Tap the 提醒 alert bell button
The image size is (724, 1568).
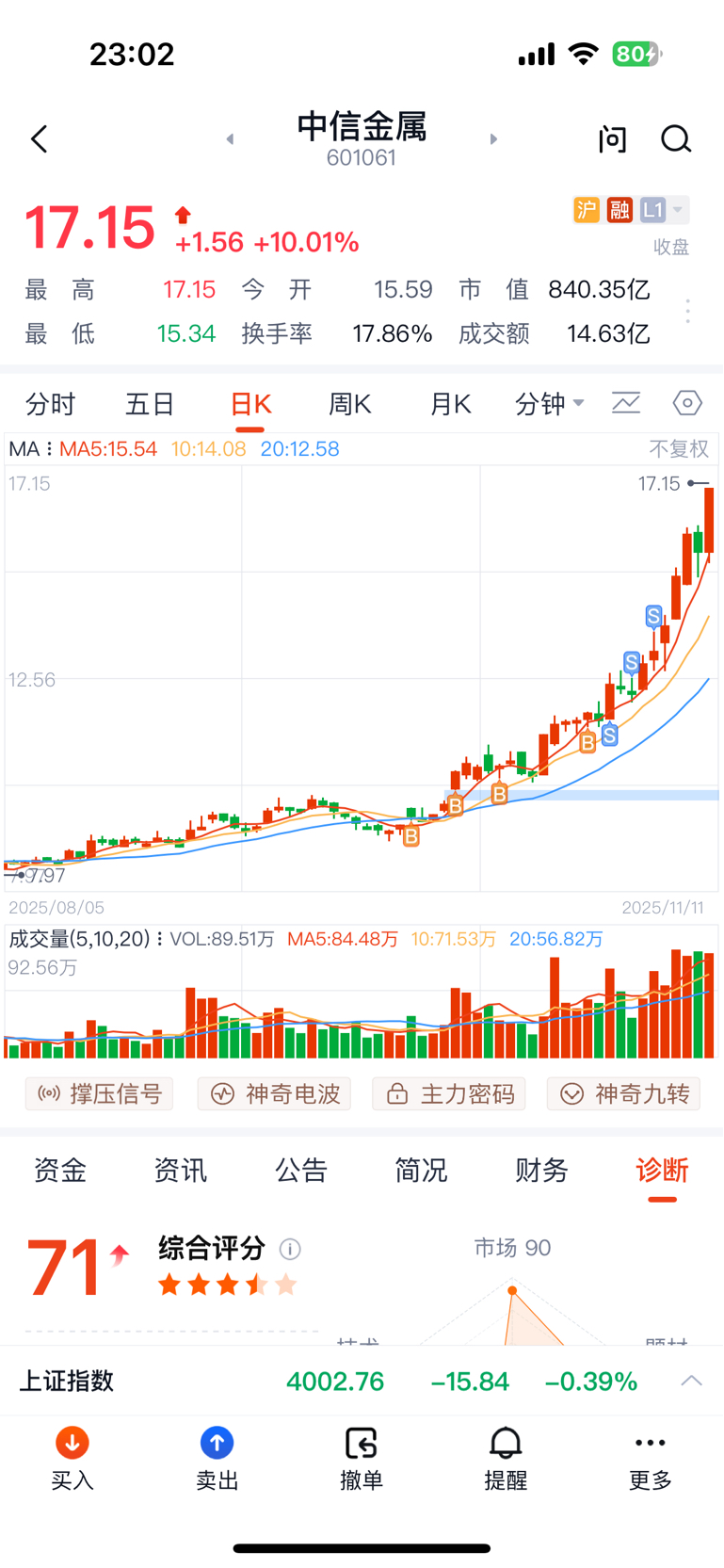pos(506,1459)
